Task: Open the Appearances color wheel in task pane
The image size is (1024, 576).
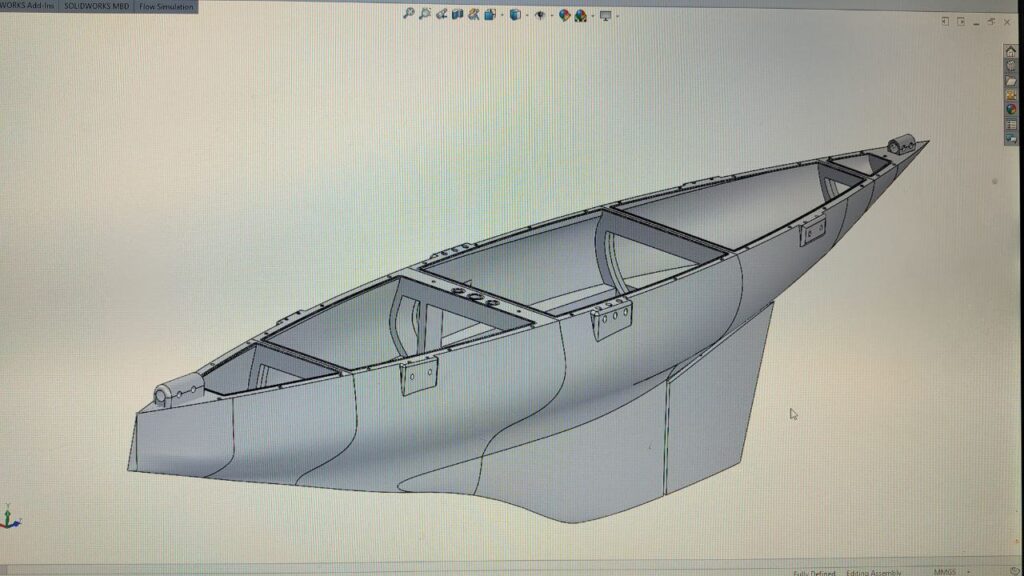Action: coord(1011,109)
